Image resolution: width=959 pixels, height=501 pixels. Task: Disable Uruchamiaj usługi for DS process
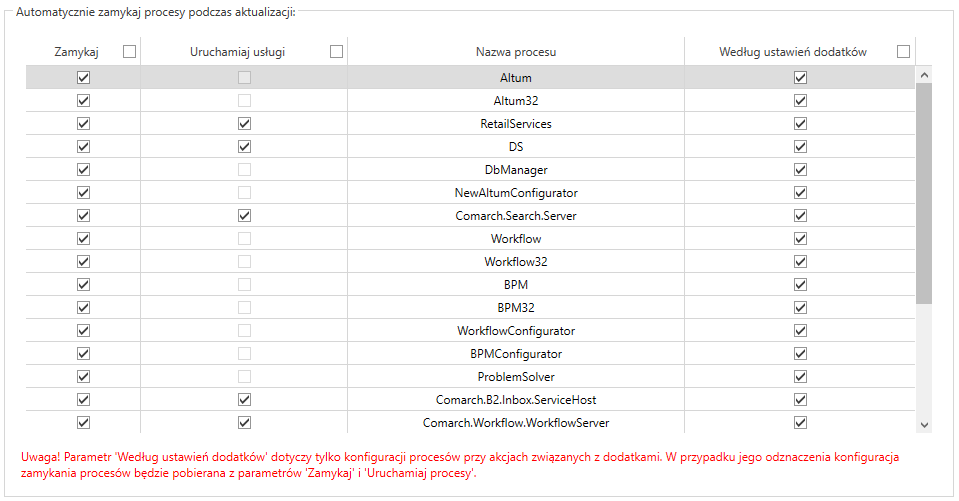point(244,147)
